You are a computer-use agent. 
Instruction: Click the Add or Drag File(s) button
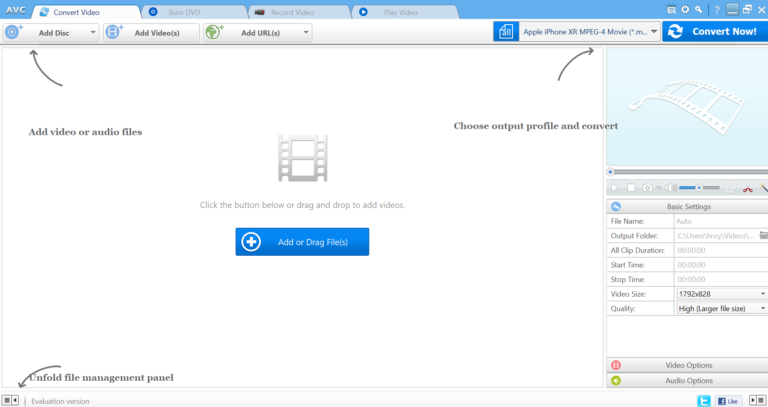302,242
